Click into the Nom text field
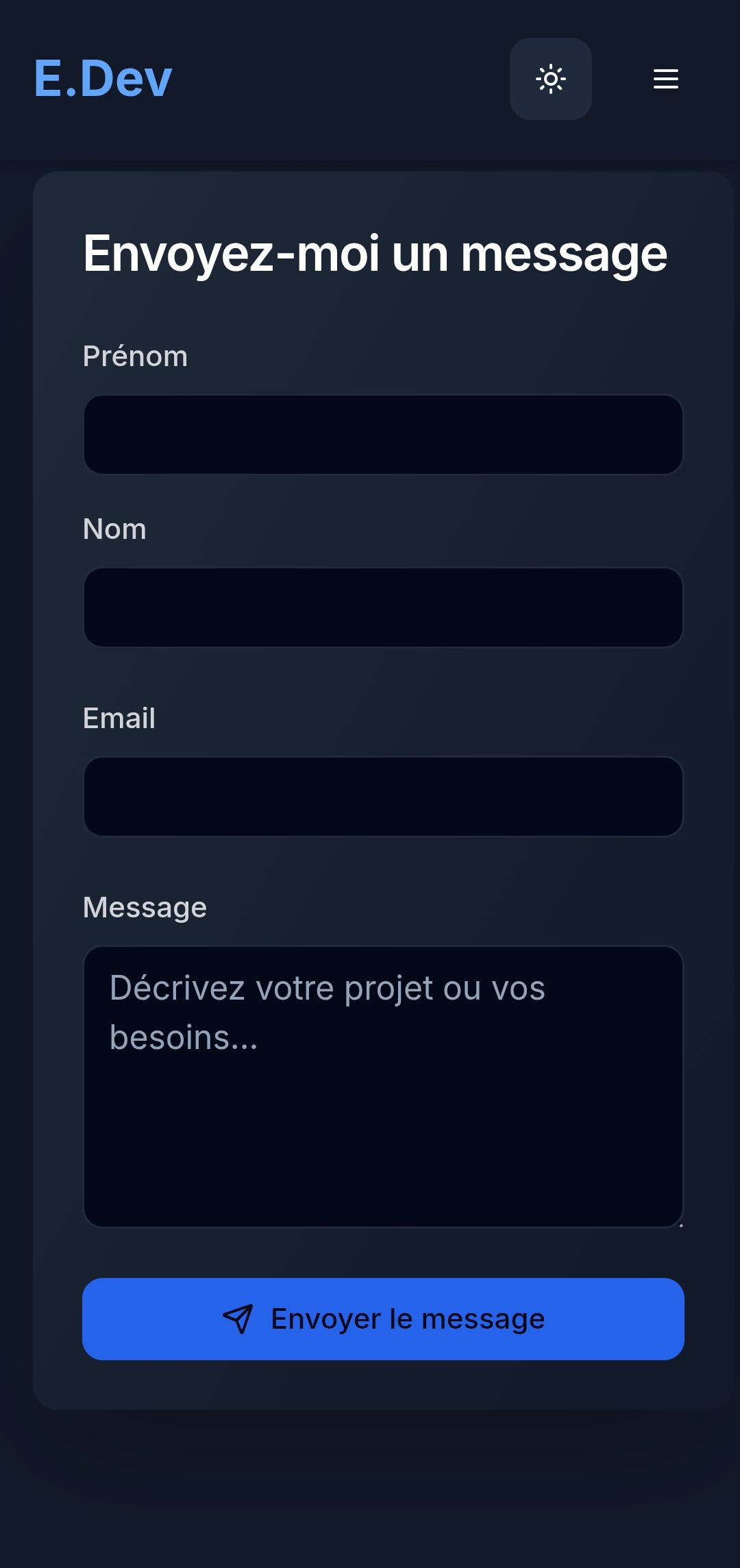 point(383,607)
